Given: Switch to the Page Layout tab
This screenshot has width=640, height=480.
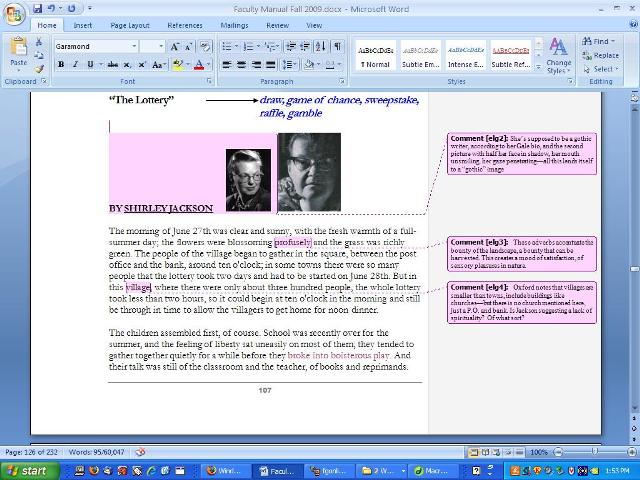Looking at the screenshot, I should (x=130, y=25).
